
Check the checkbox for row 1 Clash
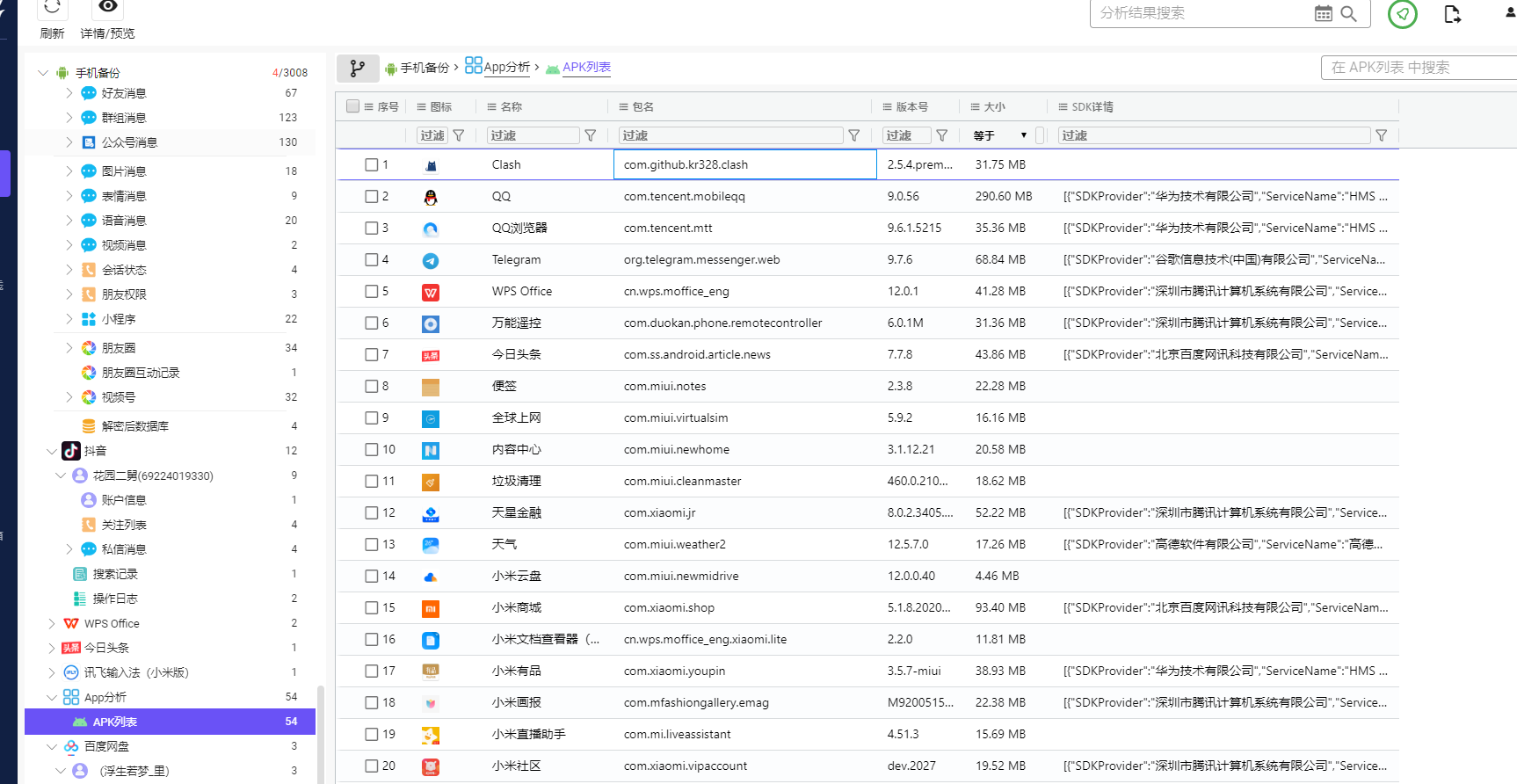[372, 164]
